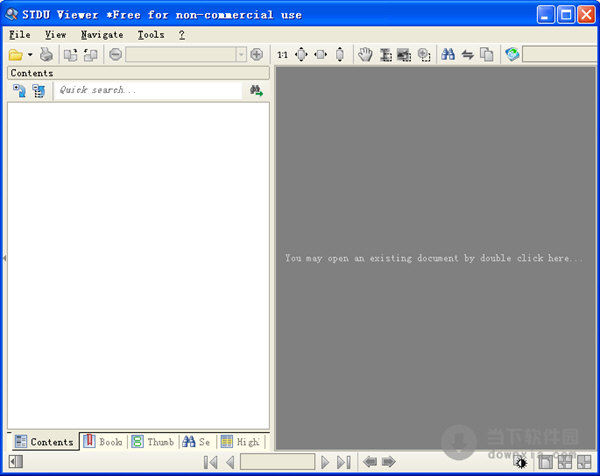
Task: Fit whole page to window
Action: point(302,55)
